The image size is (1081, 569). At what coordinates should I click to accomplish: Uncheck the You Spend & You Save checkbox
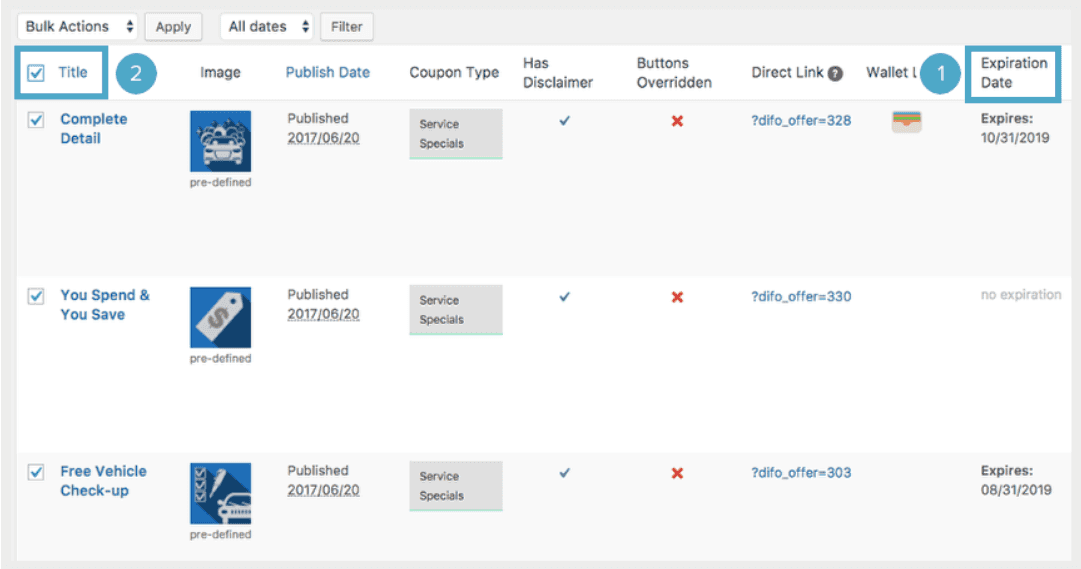36,296
